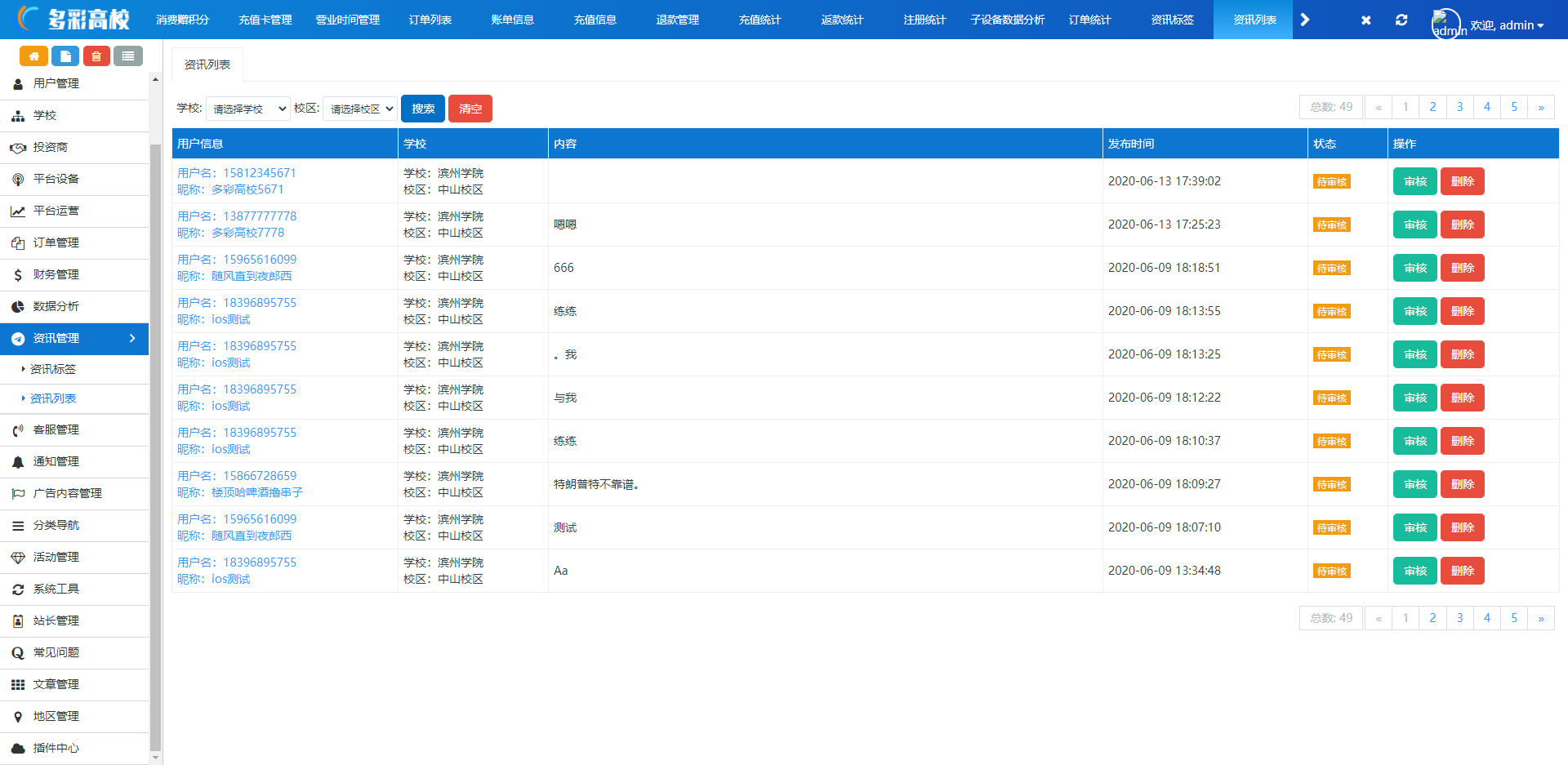Click the 客服管理 phone icon
This screenshot has width=1568, height=765.
tap(18, 430)
